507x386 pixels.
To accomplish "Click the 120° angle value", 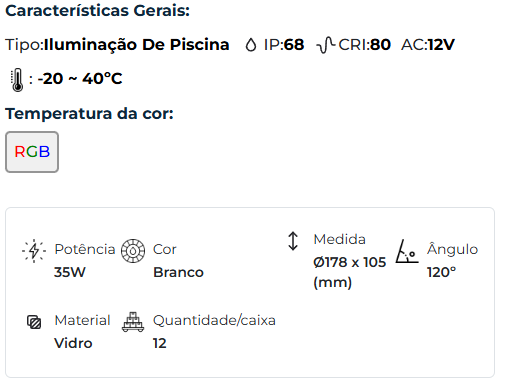I will [x=441, y=272].
